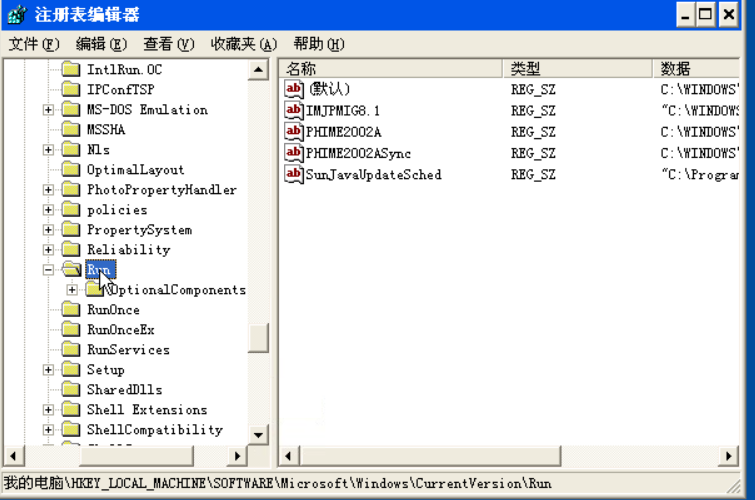Click the tree pane vertical scrollbar thumb

click(x=259, y=338)
